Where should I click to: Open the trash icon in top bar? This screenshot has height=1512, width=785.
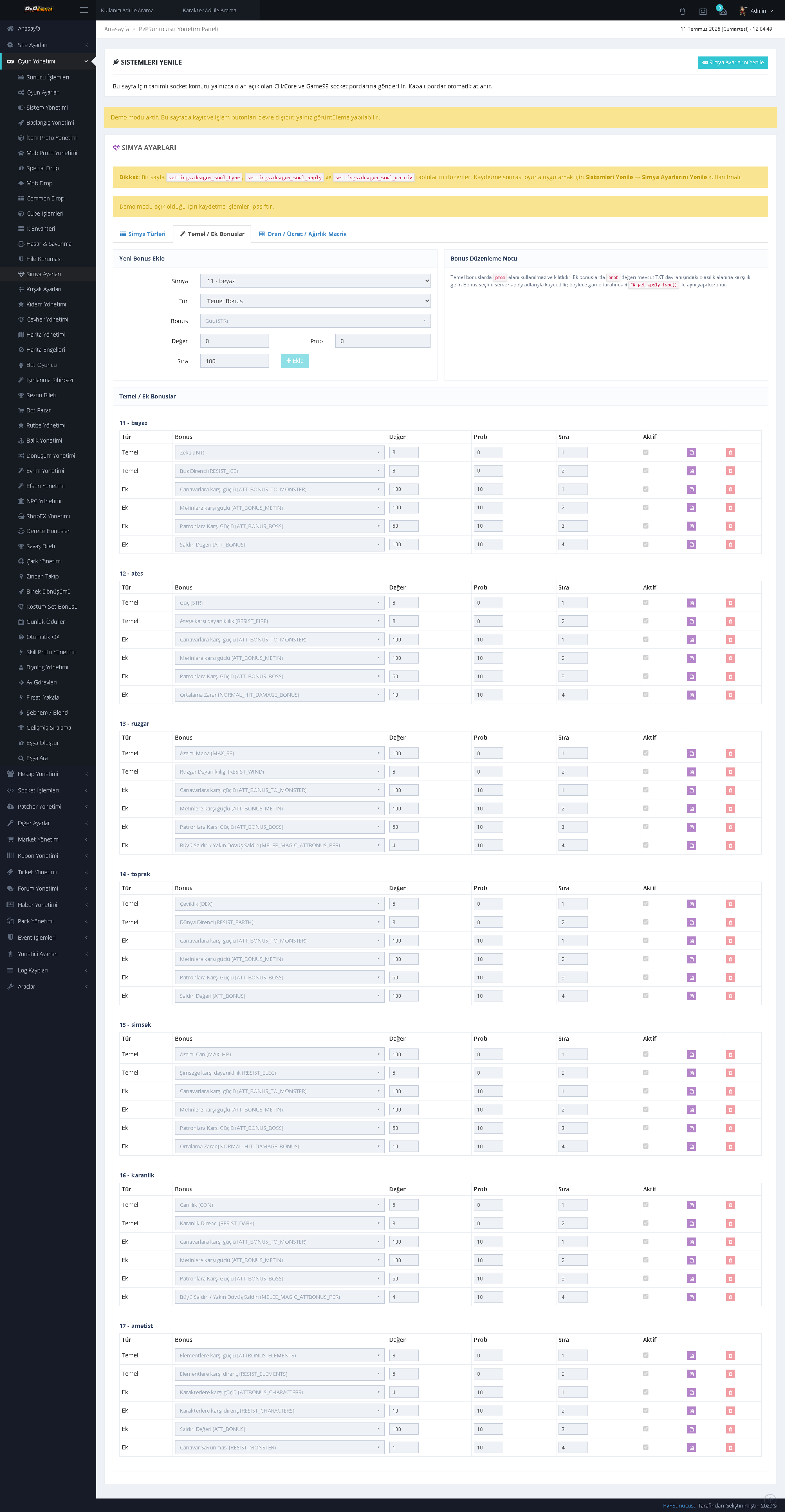click(x=682, y=11)
